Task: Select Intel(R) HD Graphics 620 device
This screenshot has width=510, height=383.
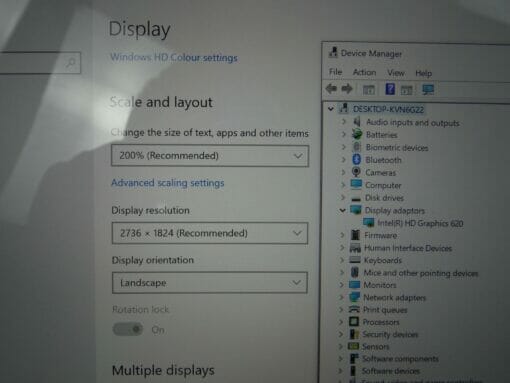Action: coord(420,223)
